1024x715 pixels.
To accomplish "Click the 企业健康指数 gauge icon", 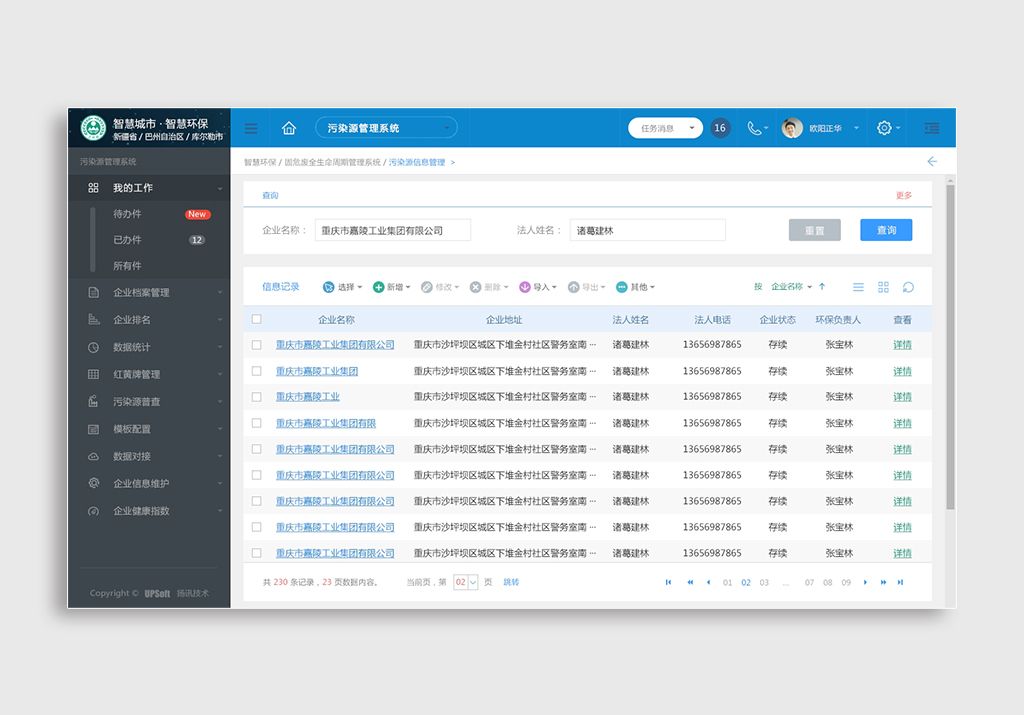I will pyautogui.click(x=93, y=511).
